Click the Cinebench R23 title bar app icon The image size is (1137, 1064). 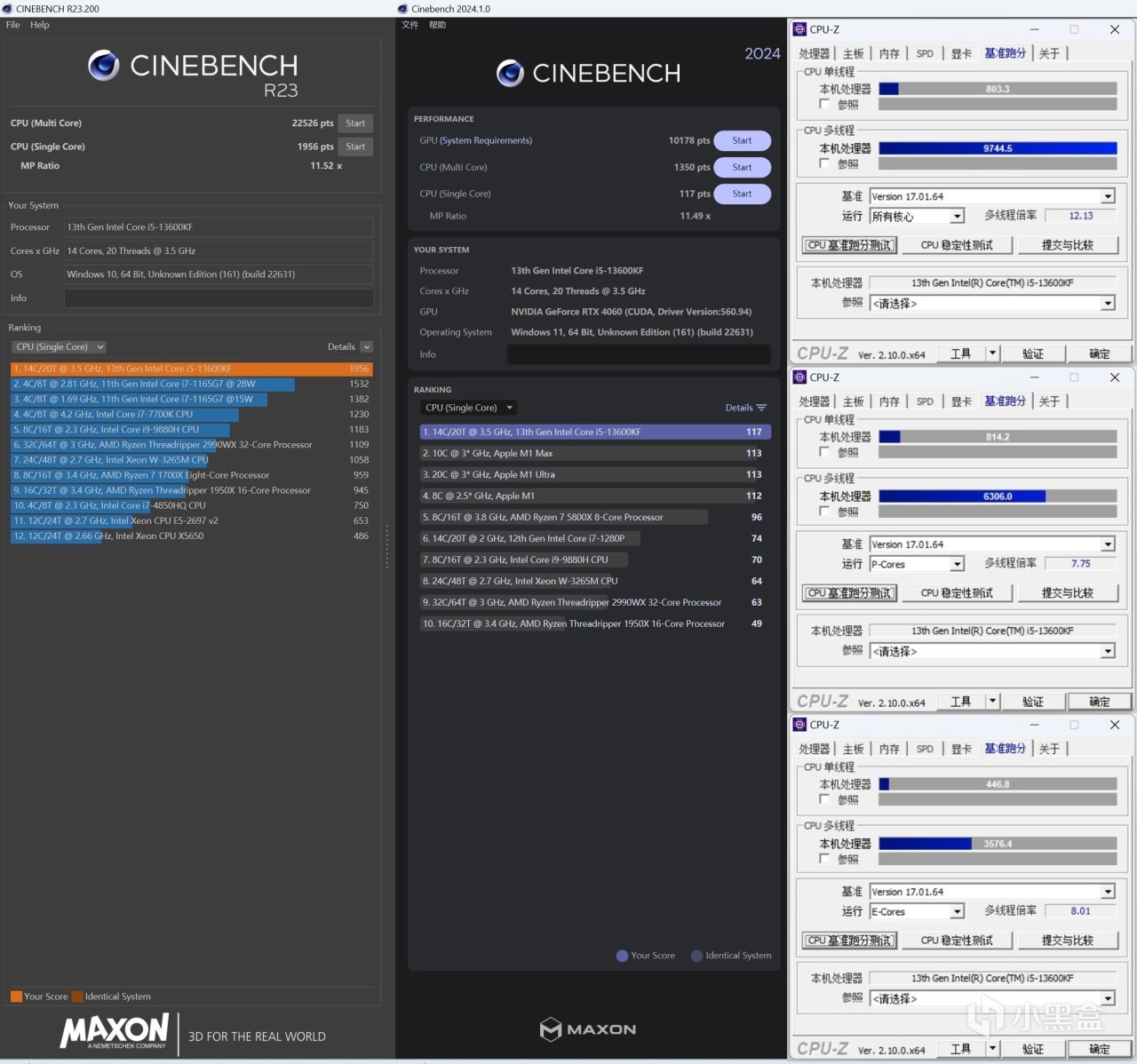tap(7, 9)
